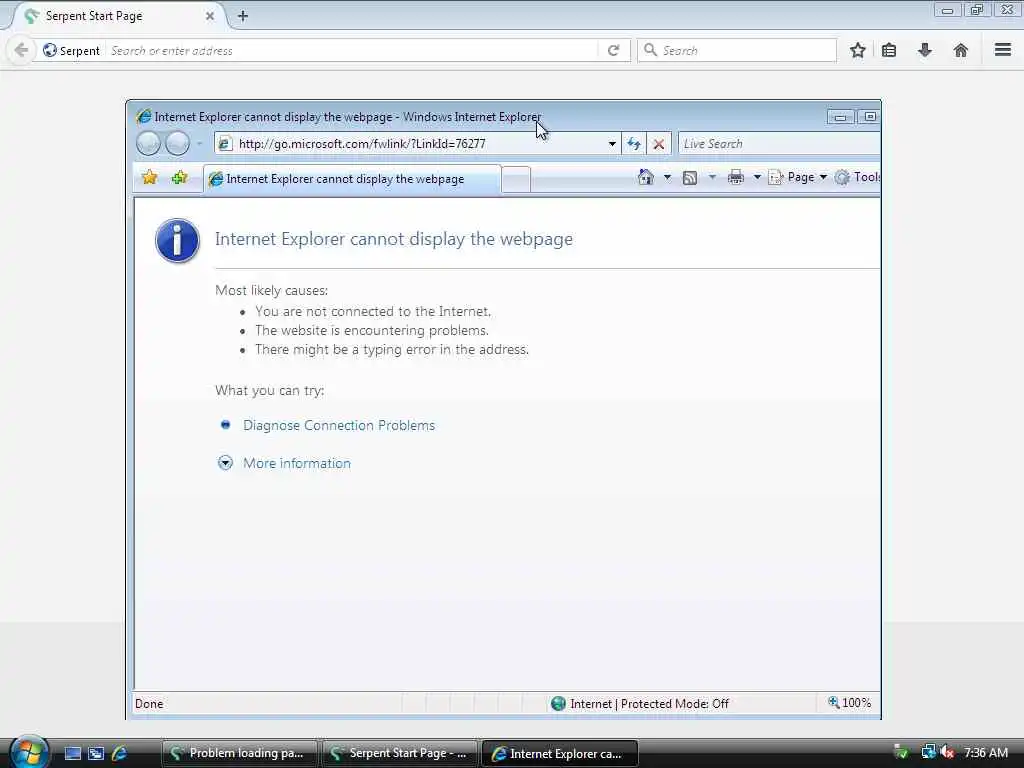Viewport: 1024px width, 768px height.
Task: Click the Serpent address field
Action: [353, 50]
